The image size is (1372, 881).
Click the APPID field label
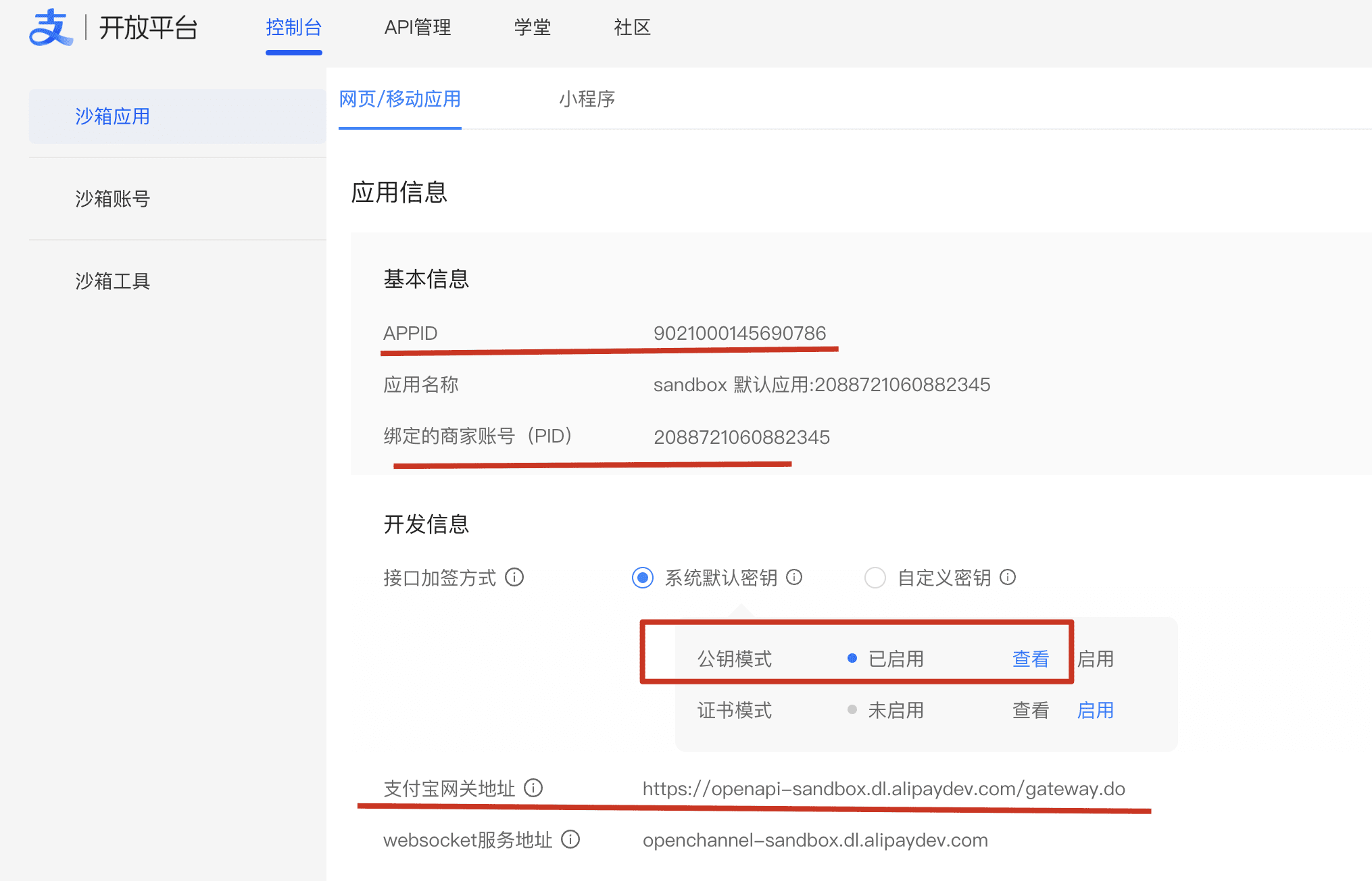coord(410,333)
